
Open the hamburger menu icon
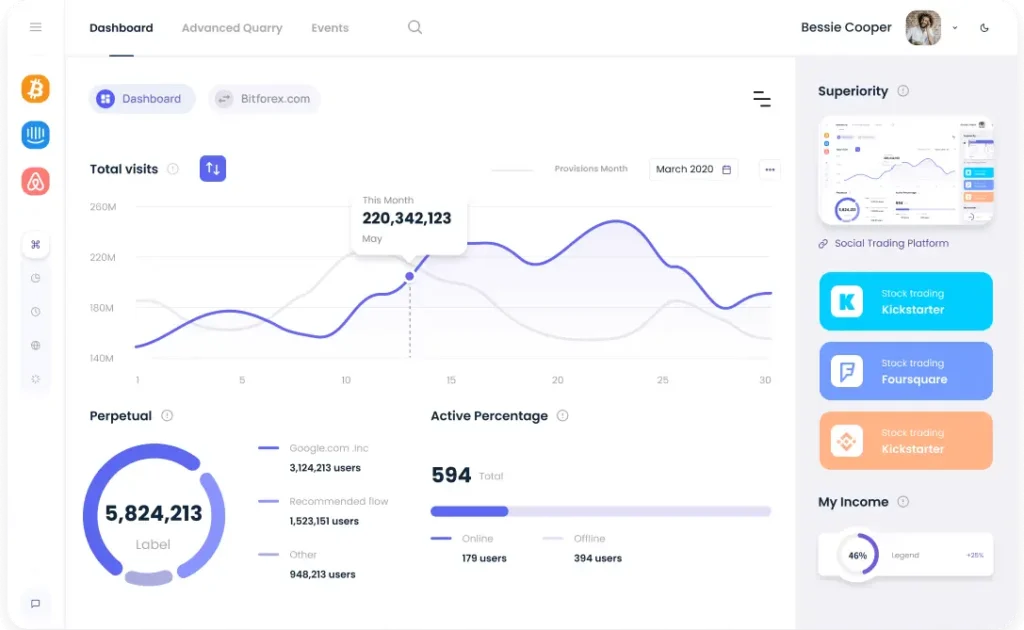[x=36, y=27]
